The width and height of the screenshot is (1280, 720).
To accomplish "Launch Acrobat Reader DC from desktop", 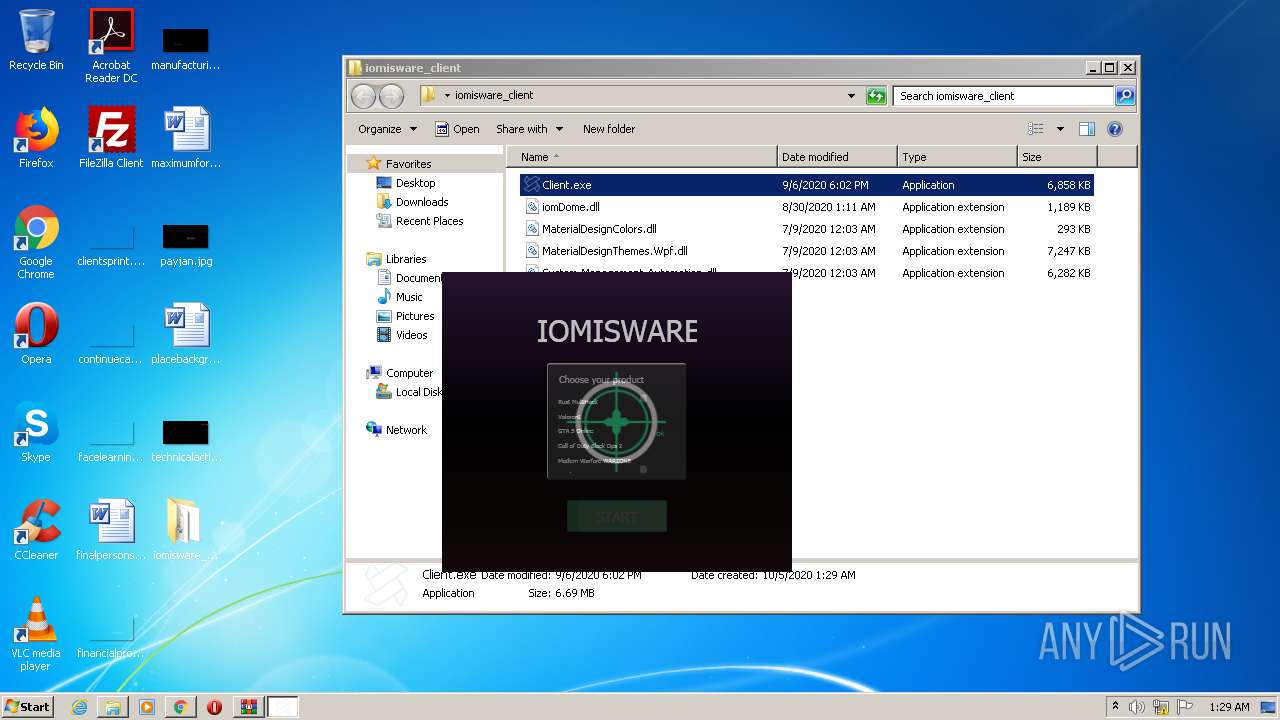I will coord(111,46).
